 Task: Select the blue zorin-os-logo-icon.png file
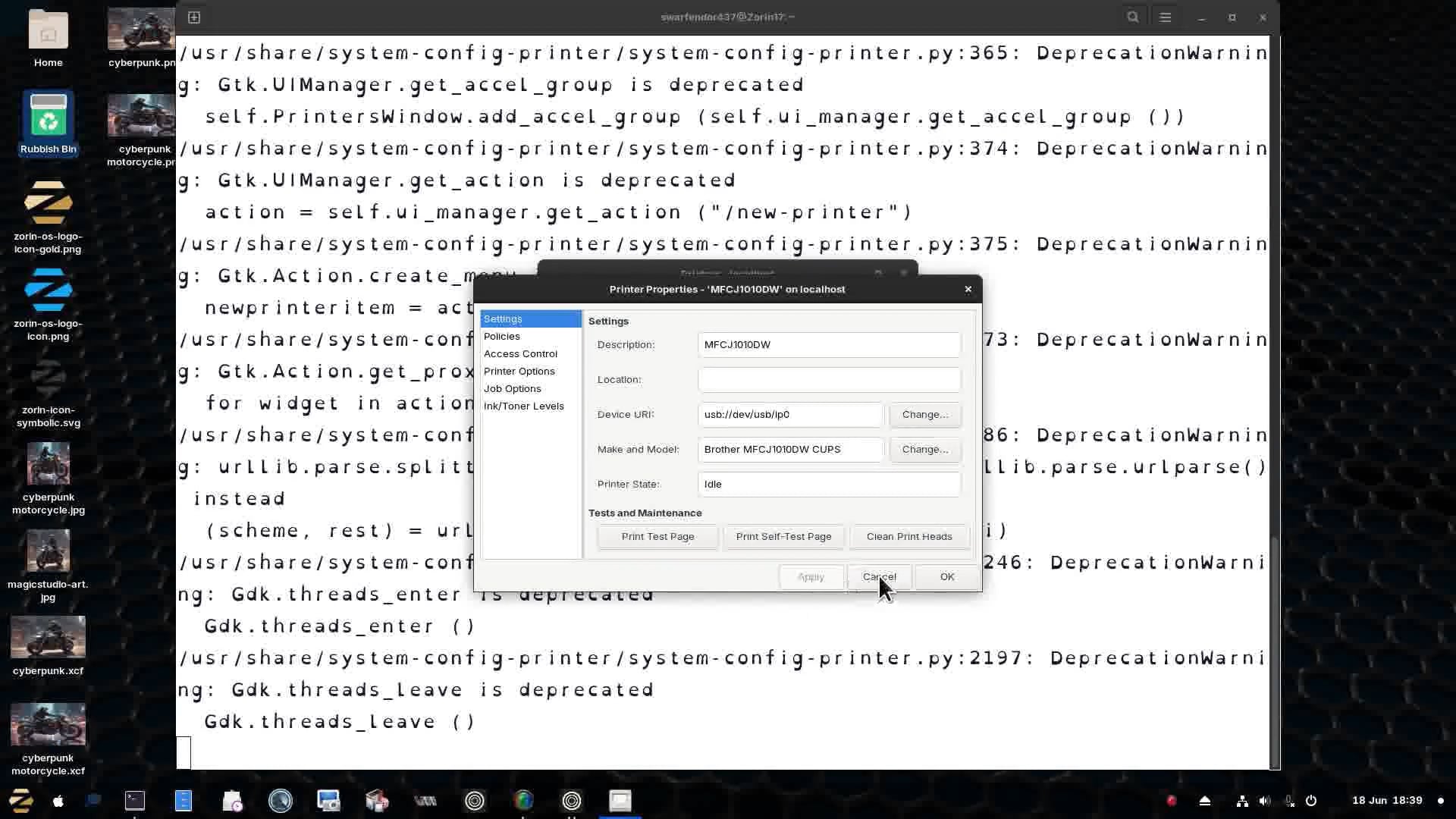48,303
